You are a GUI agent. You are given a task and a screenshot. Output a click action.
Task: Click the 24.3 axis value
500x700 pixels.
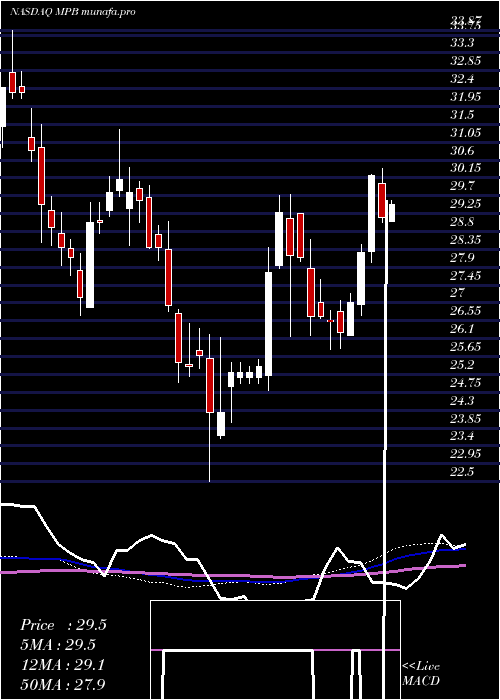462,400
